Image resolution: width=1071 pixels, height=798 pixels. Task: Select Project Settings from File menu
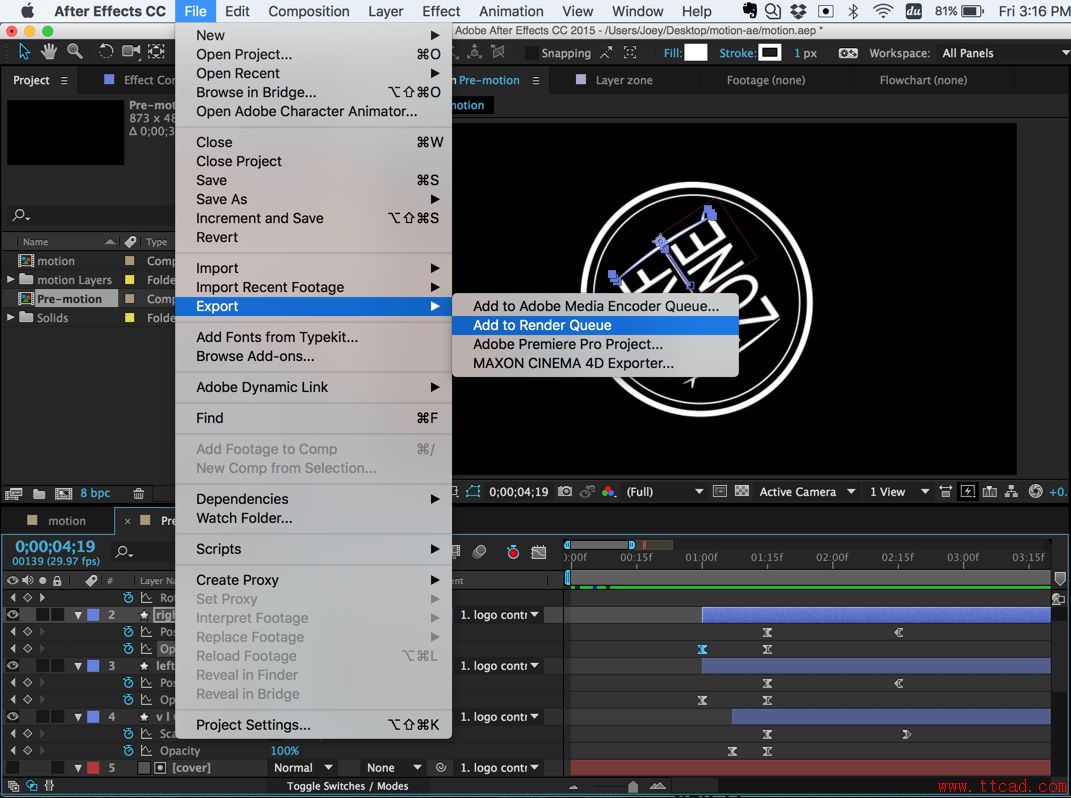point(253,725)
